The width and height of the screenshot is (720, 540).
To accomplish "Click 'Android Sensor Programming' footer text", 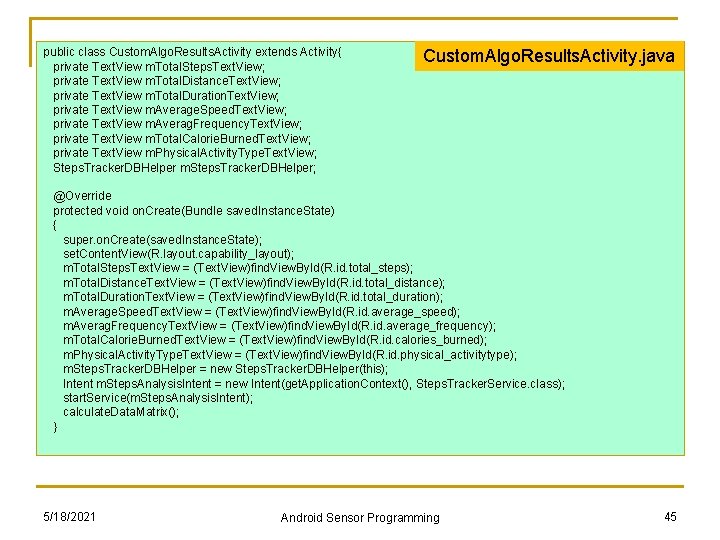I will coord(360,518).
